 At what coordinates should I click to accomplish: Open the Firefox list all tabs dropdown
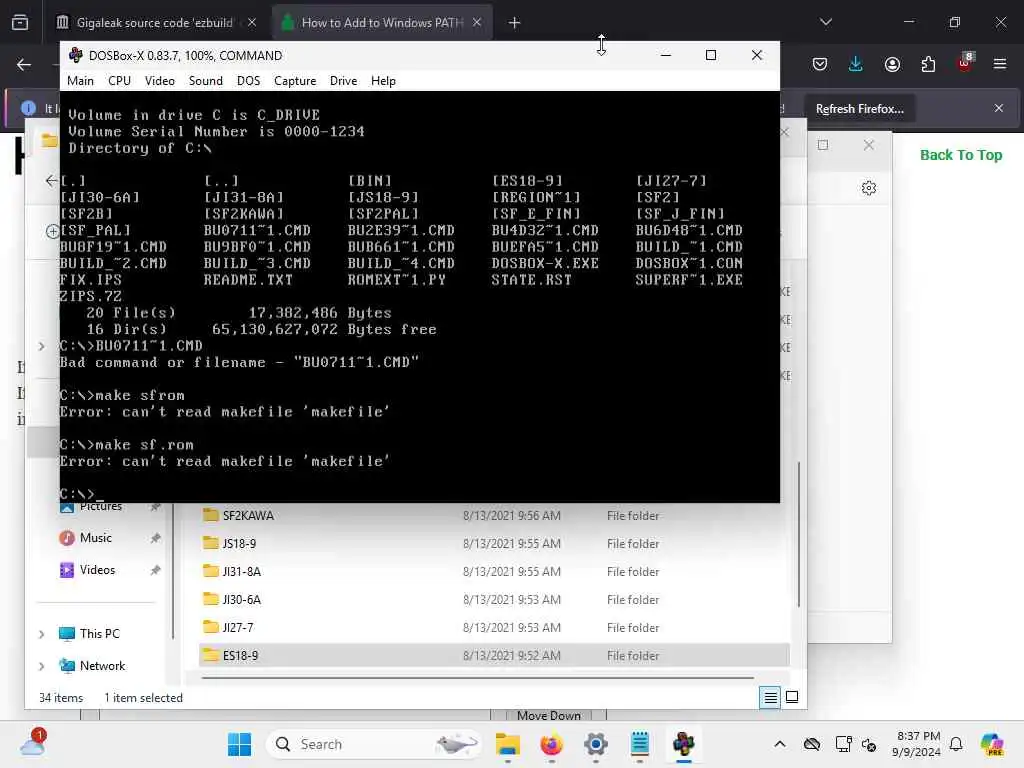tap(825, 22)
